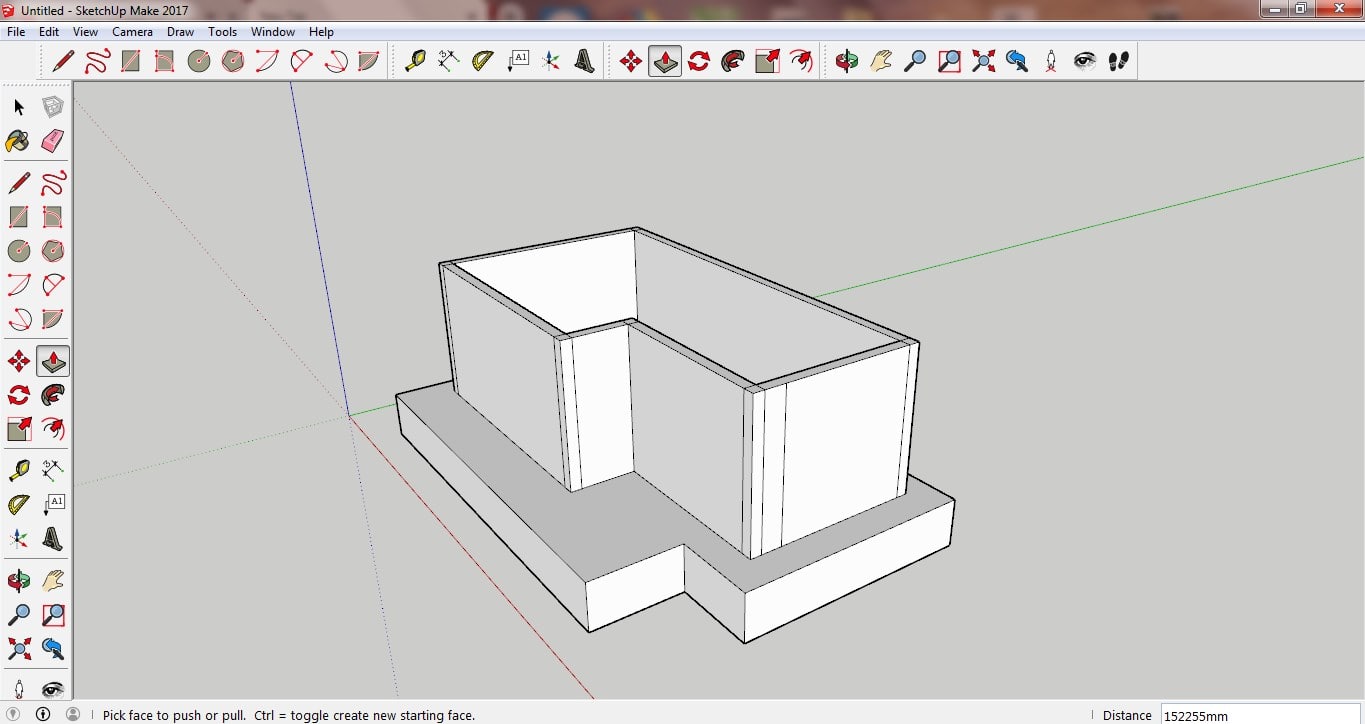Click the Previous view icon in the top toolbar
1365x724 pixels.
coord(1017,61)
